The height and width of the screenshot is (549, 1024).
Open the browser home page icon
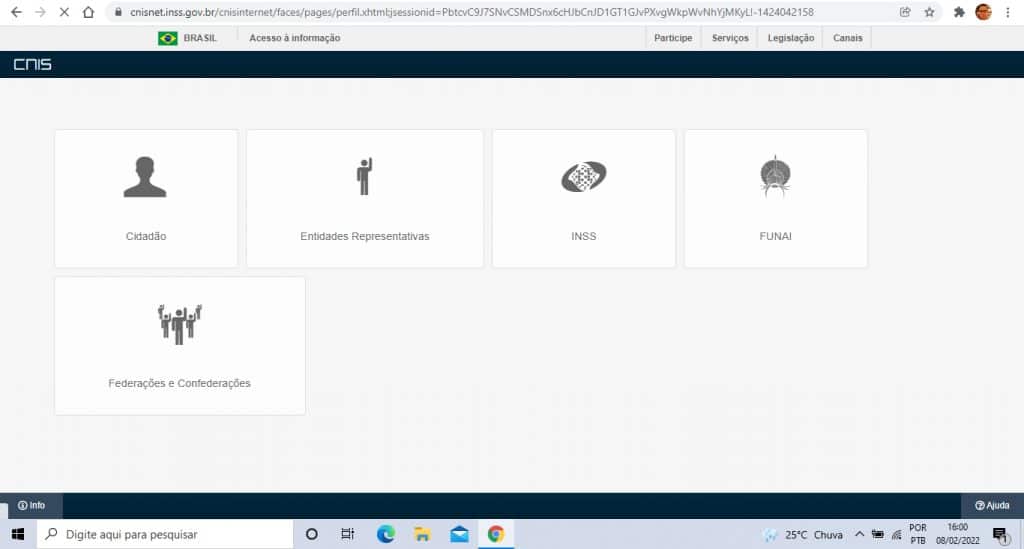88,12
